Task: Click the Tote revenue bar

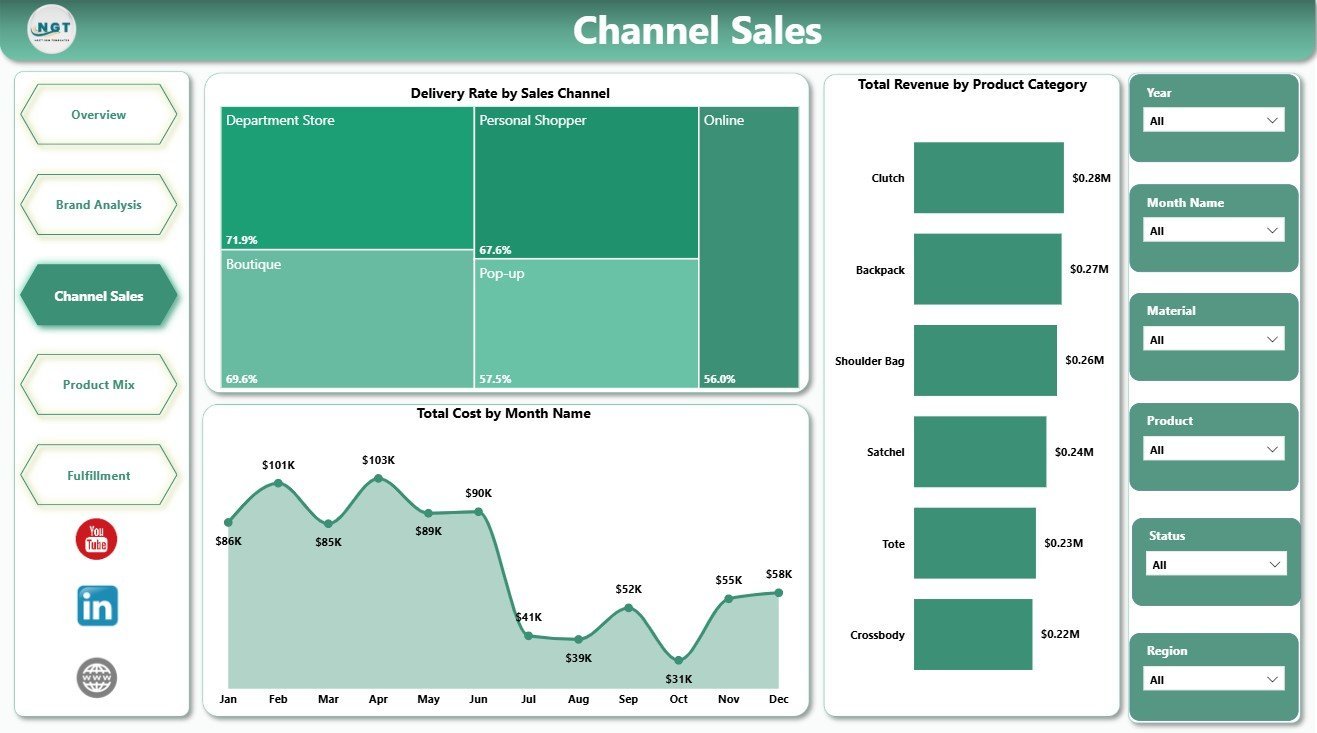Action: point(975,543)
